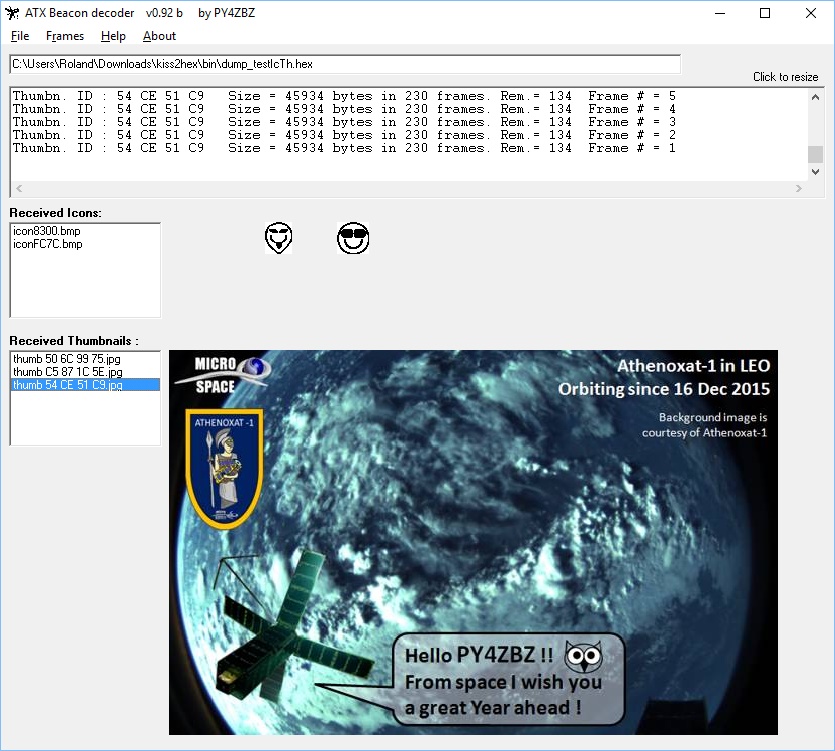The image size is (835, 751).
Task: Click the ATX Beacon decoder title bar icon
Action: tap(14, 13)
